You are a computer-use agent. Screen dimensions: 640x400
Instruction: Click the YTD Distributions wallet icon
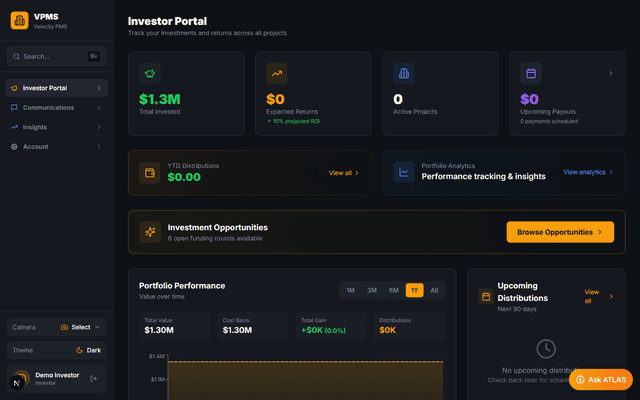pyautogui.click(x=150, y=173)
